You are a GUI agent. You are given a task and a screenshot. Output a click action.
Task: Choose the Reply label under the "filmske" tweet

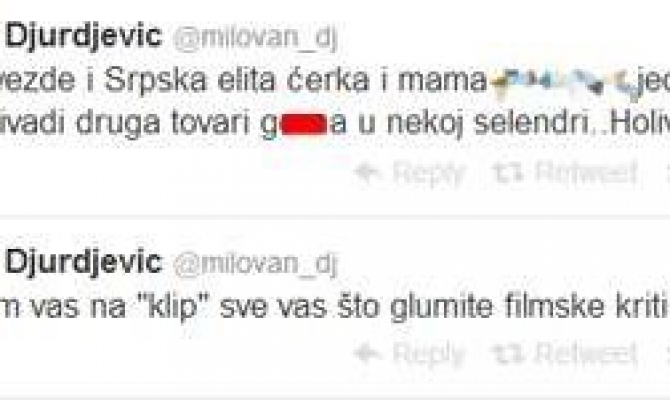tap(429, 355)
